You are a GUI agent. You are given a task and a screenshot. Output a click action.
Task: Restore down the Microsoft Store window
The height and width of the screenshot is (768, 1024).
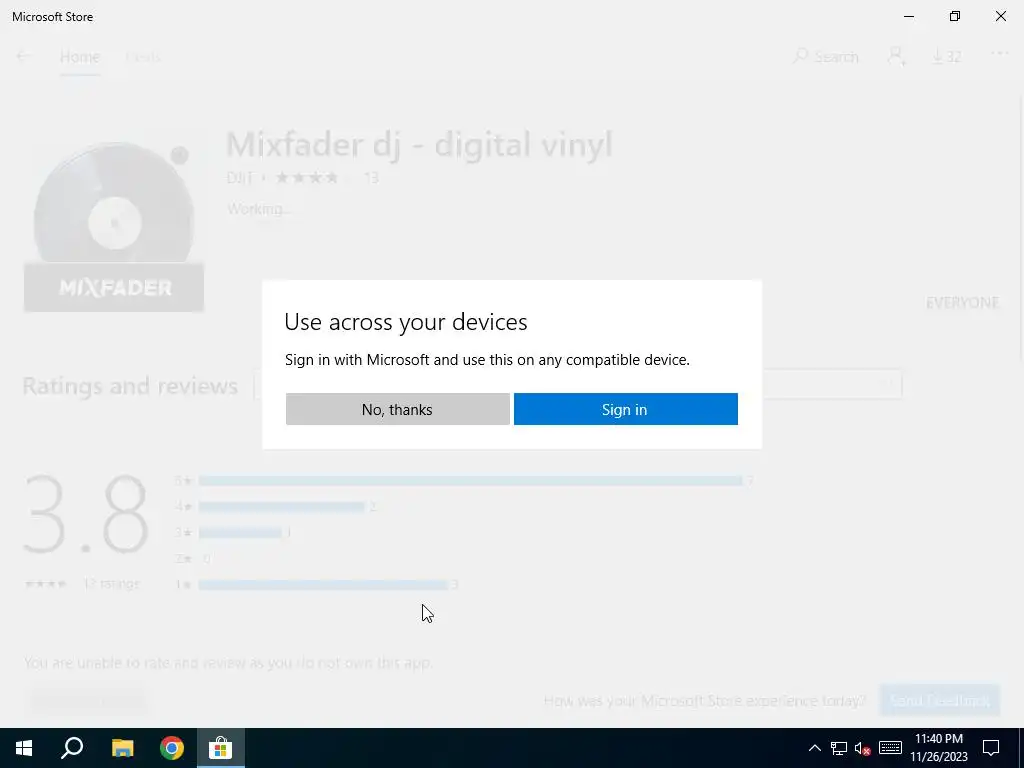click(x=955, y=16)
